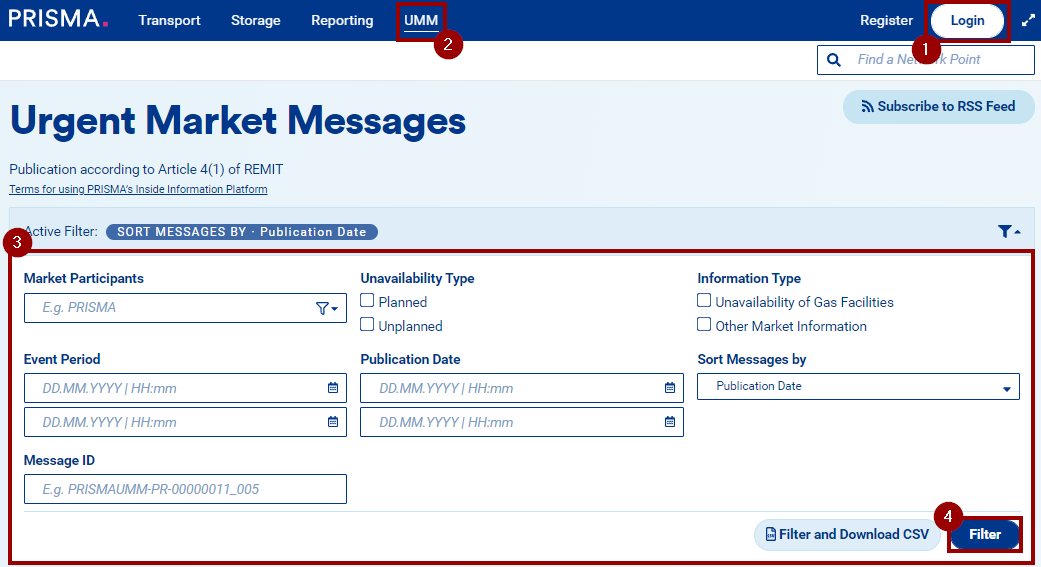Open calendar for Event Period end date
1041x567 pixels.
(333, 422)
